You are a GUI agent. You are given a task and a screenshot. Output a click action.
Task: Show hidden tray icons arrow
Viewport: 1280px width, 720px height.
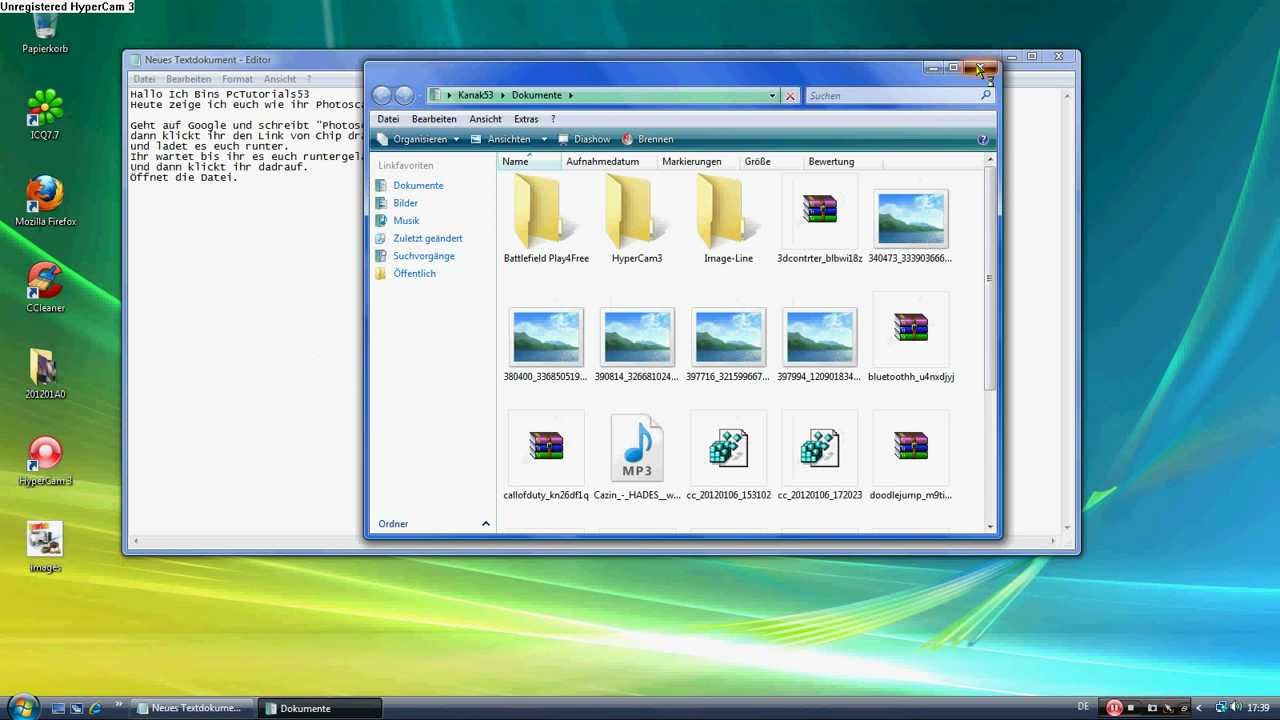pyautogui.click(x=1199, y=708)
